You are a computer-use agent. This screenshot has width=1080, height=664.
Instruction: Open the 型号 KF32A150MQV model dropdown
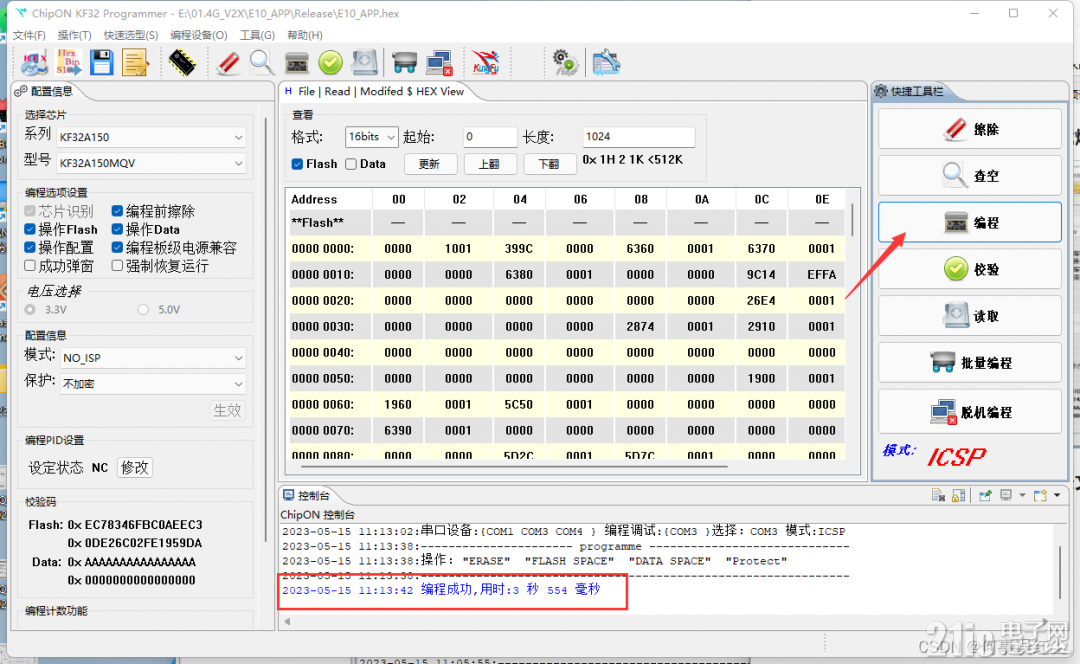pyautogui.click(x=151, y=163)
